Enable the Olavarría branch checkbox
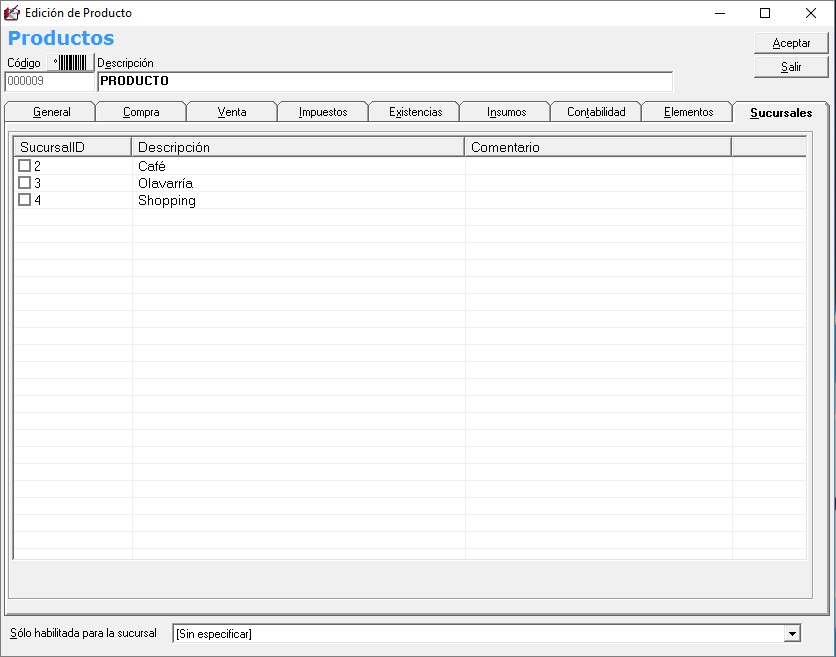 (x=25, y=183)
